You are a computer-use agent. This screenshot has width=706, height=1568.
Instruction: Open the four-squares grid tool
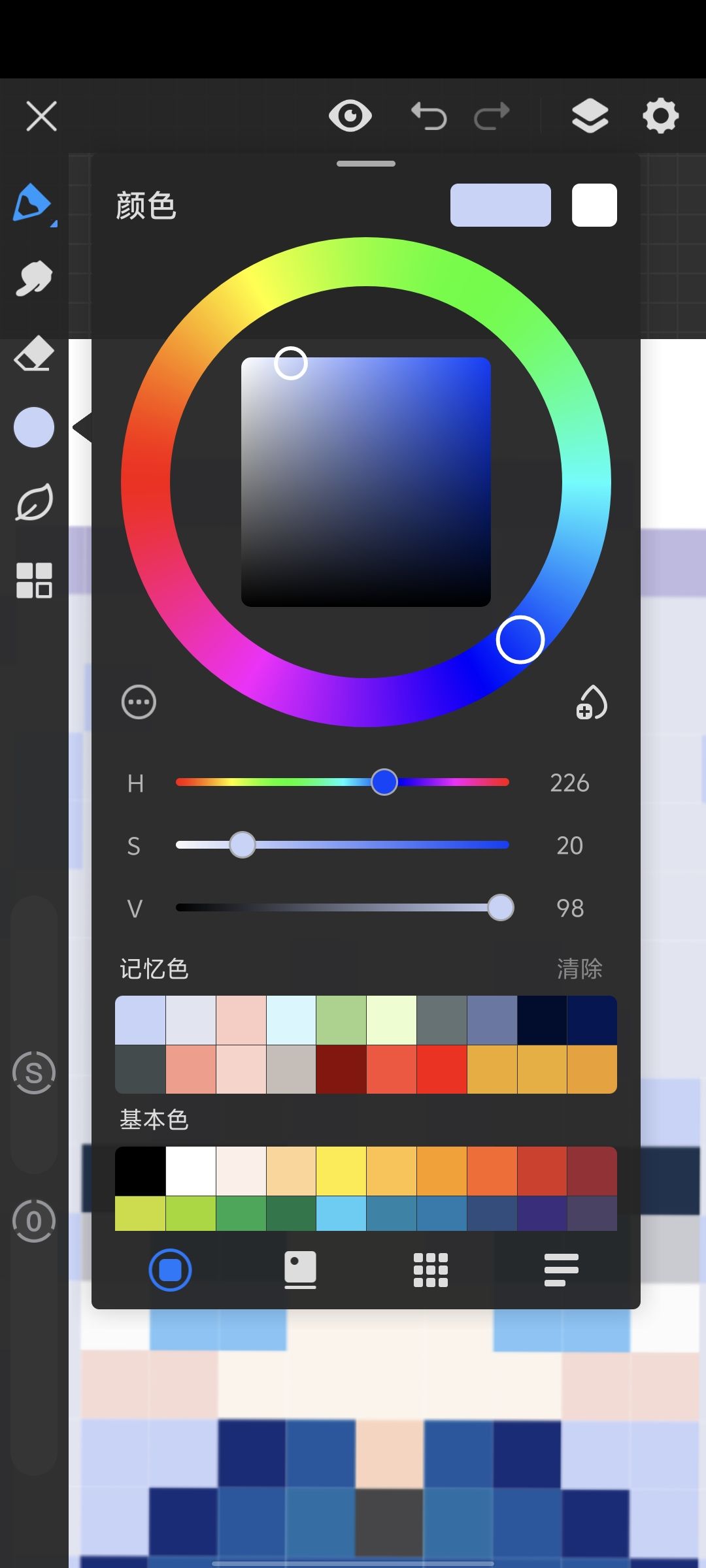point(34,580)
